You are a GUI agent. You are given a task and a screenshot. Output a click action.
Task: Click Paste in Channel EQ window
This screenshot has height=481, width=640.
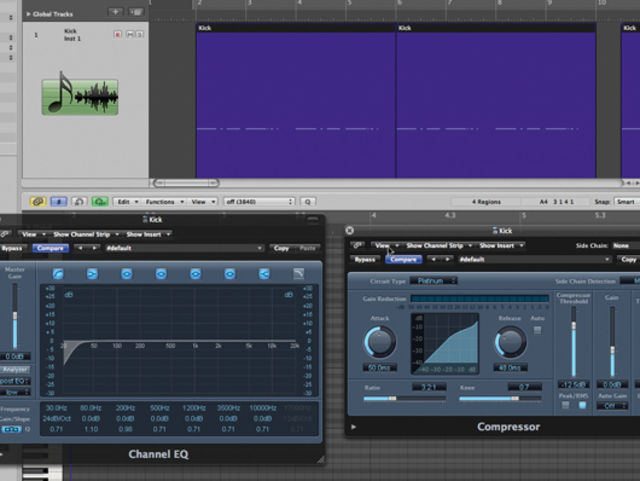[307, 248]
